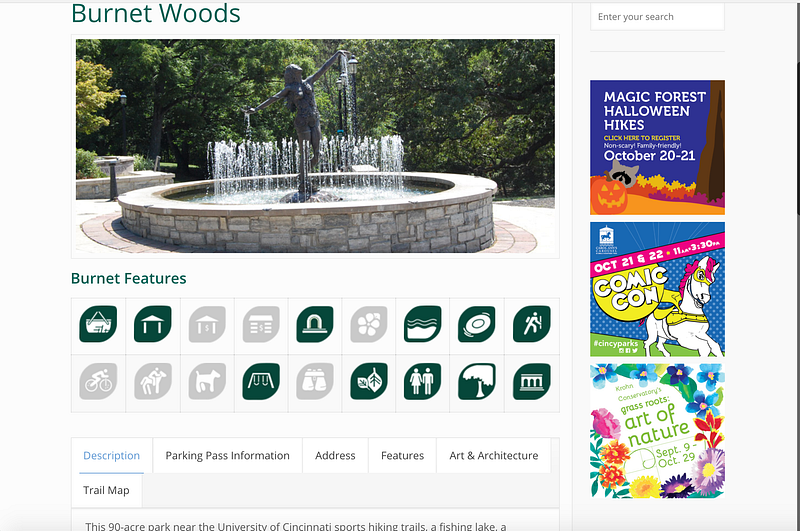800x531 pixels.
Task: Switch to Parking Pass Information tab
Action: [228, 456]
